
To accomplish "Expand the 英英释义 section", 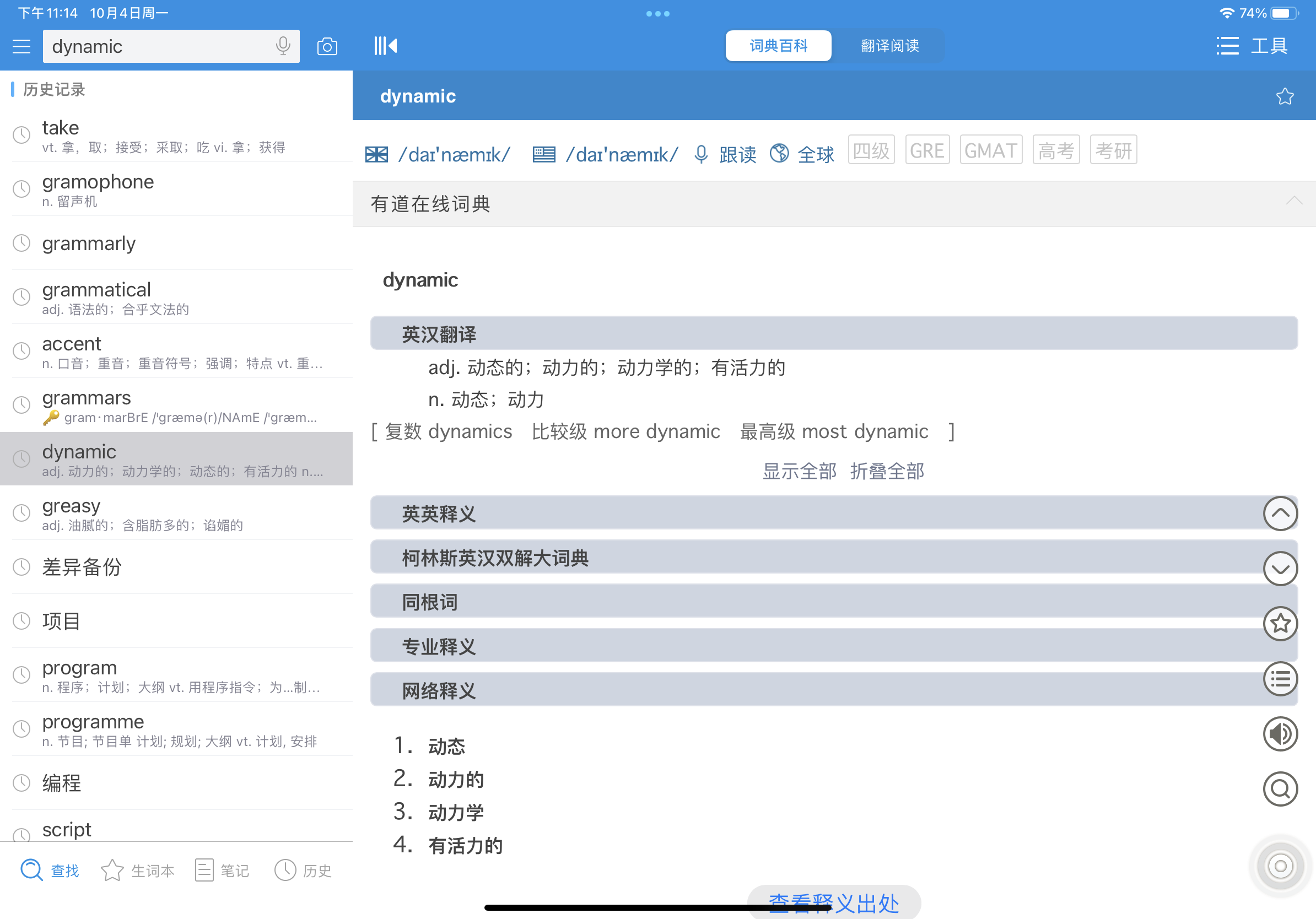I will click(833, 513).
